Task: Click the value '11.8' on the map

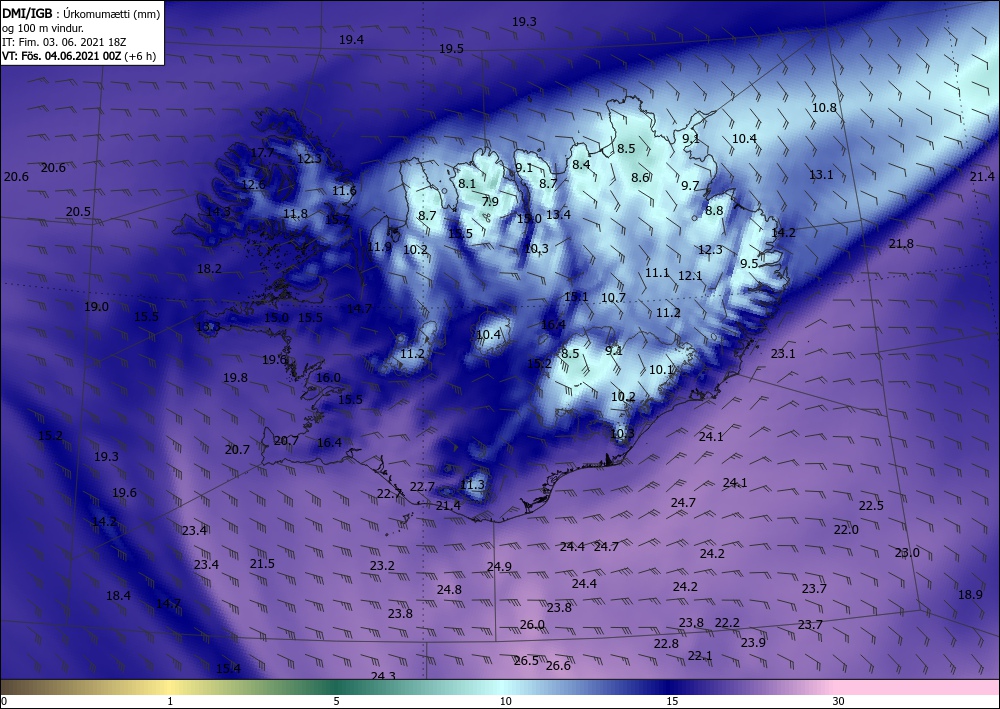Action: click(x=295, y=214)
